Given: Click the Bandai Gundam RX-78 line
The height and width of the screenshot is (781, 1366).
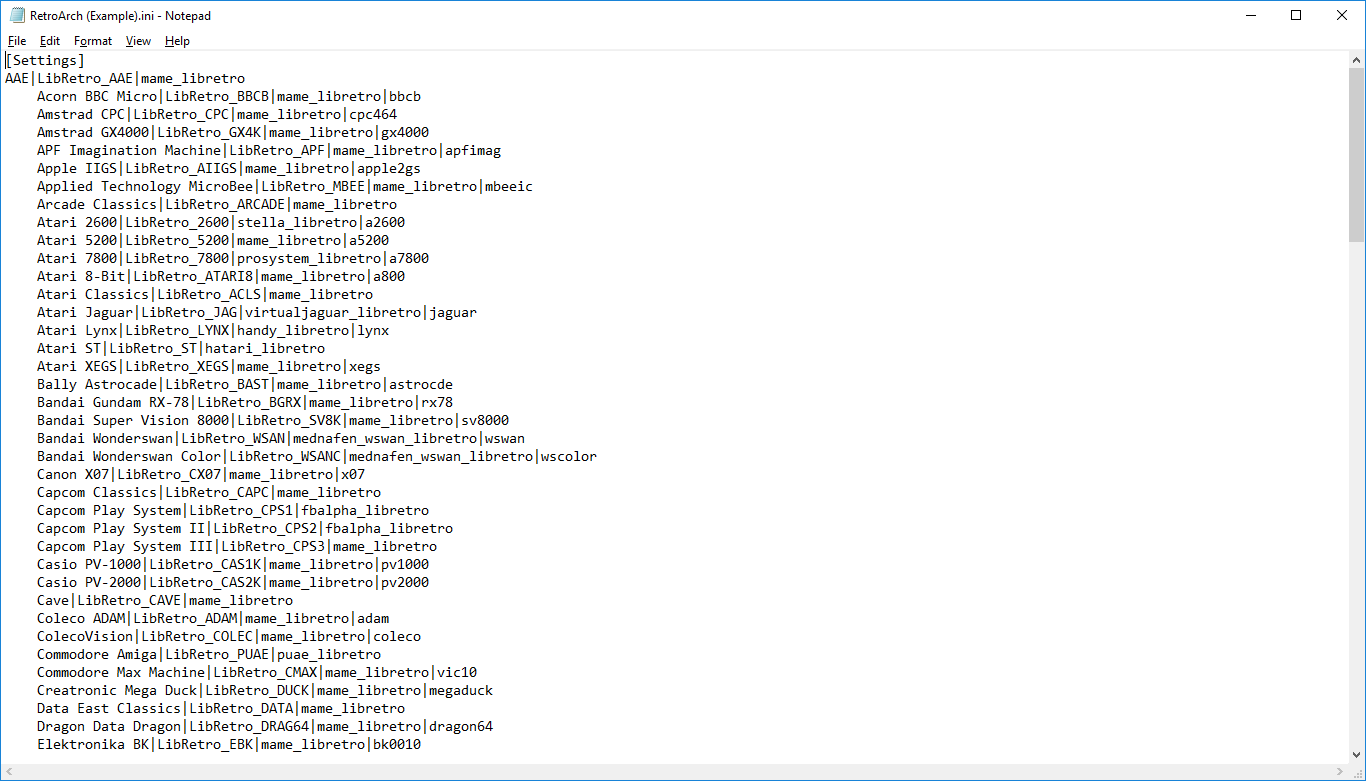Looking at the screenshot, I should click(245, 402).
